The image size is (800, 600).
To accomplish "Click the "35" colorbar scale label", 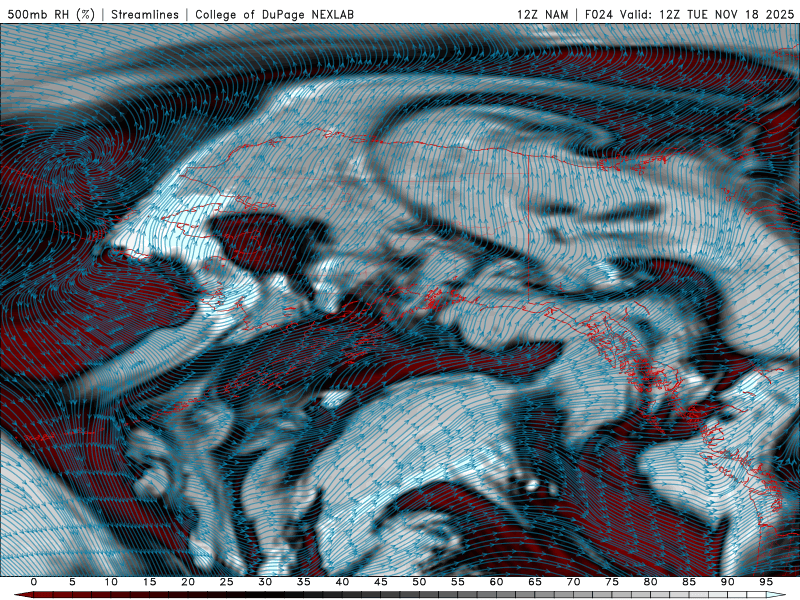I will (x=304, y=582).
